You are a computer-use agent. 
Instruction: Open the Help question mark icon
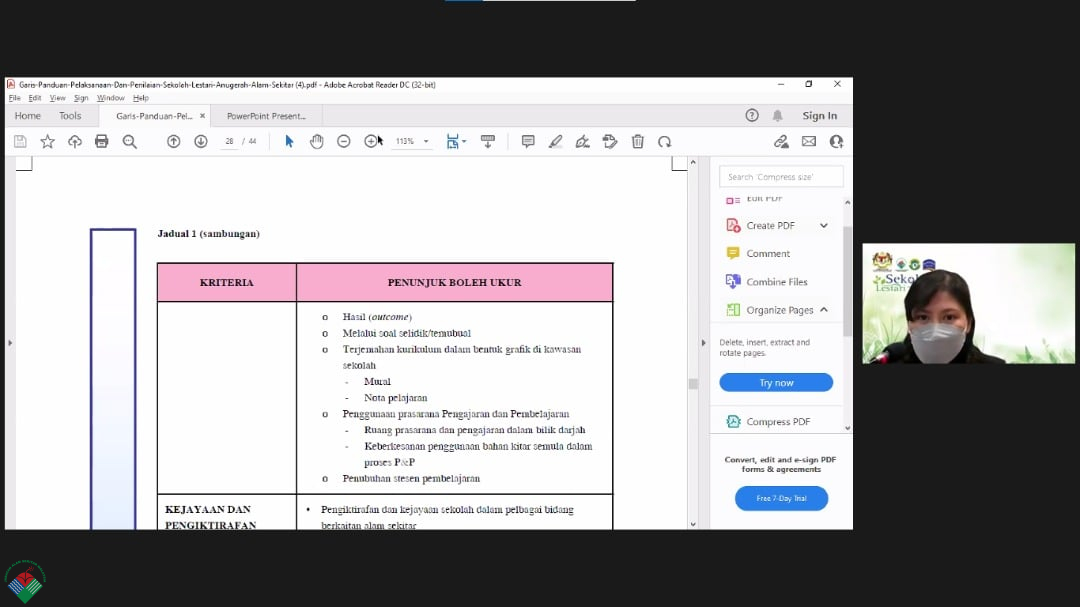pyautogui.click(x=752, y=116)
